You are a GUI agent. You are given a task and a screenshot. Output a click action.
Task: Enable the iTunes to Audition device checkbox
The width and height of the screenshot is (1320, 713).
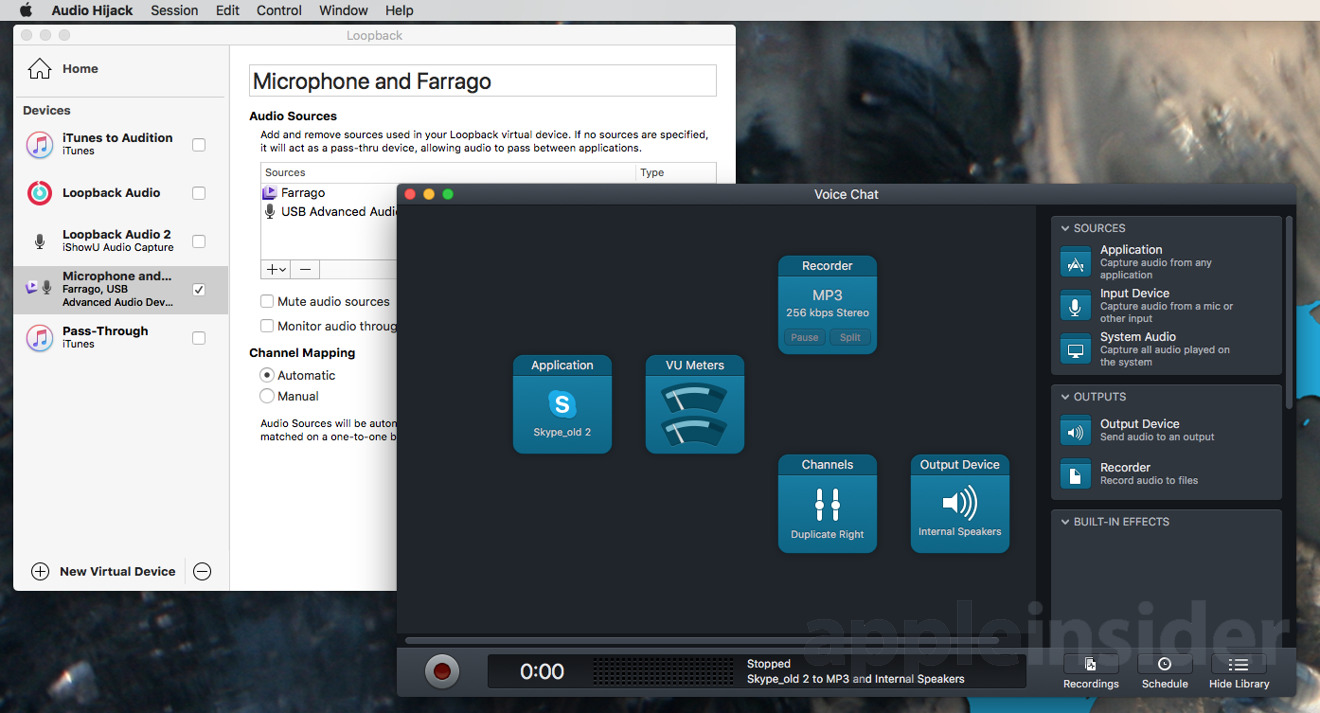[x=199, y=145]
